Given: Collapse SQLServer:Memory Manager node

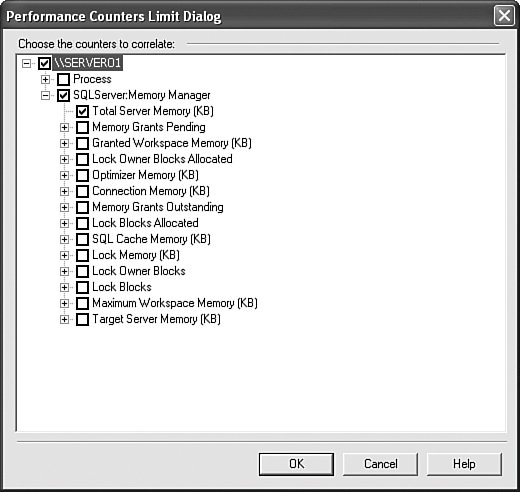Looking at the screenshot, I should pyautogui.click(x=45, y=96).
